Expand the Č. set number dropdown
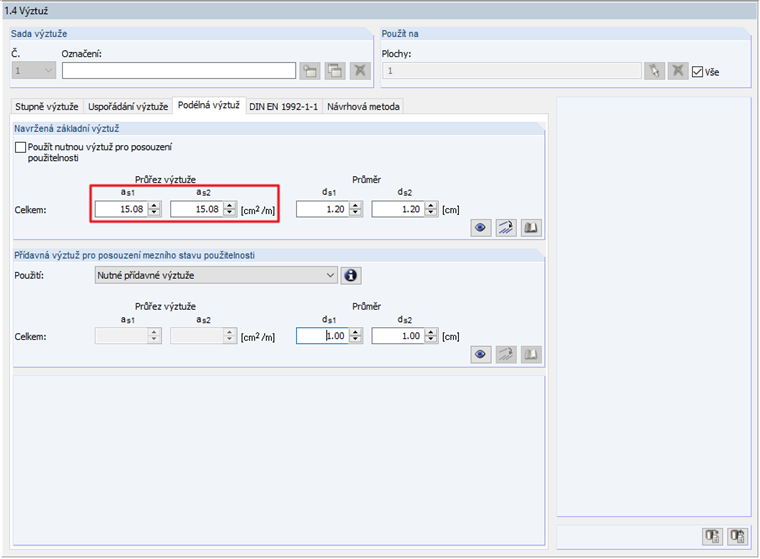Image resolution: width=760 pixels, height=559 pixels. (x=33, y=71)
